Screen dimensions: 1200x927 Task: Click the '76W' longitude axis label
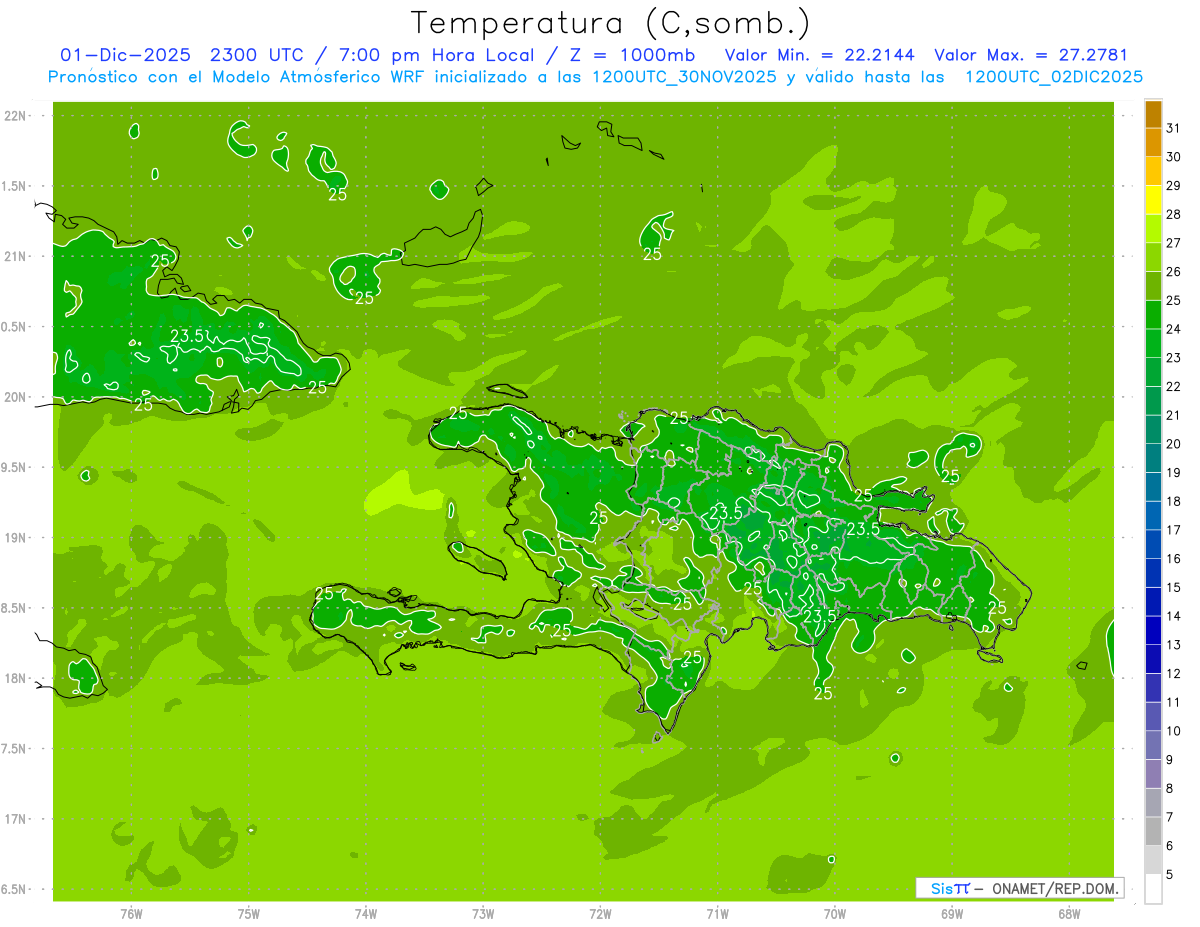[x=131, y=913]
